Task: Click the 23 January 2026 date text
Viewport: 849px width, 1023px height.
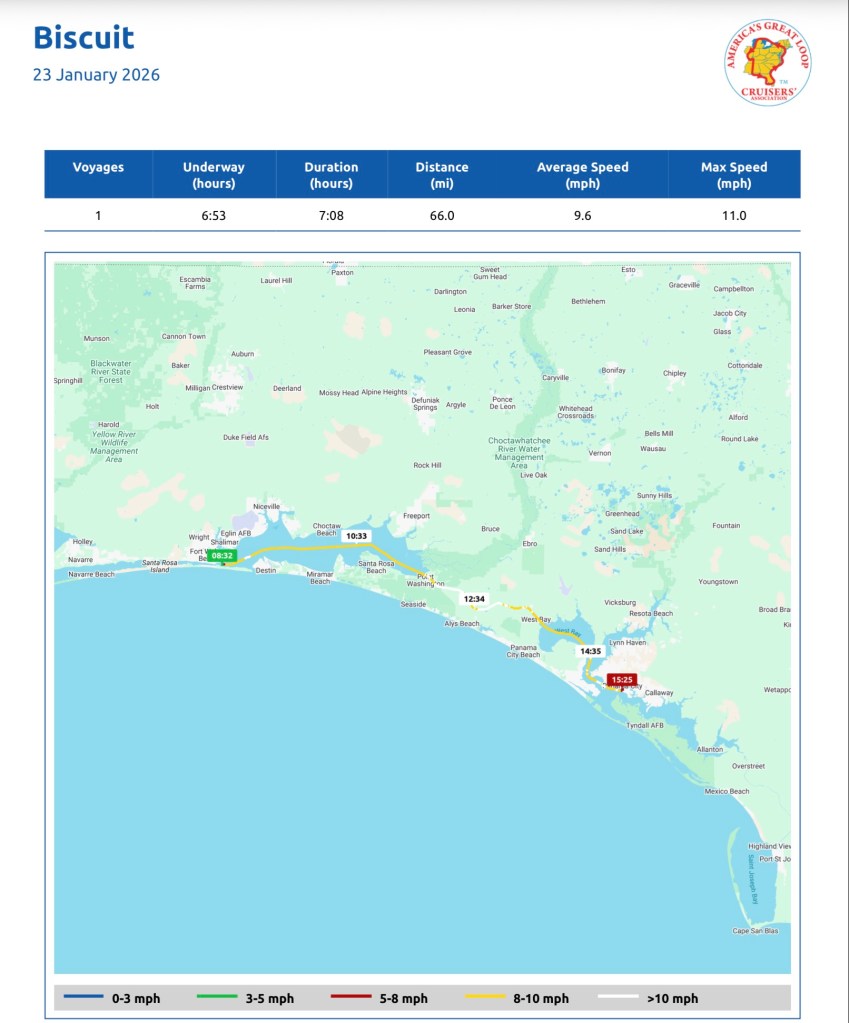Action: (96, 75)
